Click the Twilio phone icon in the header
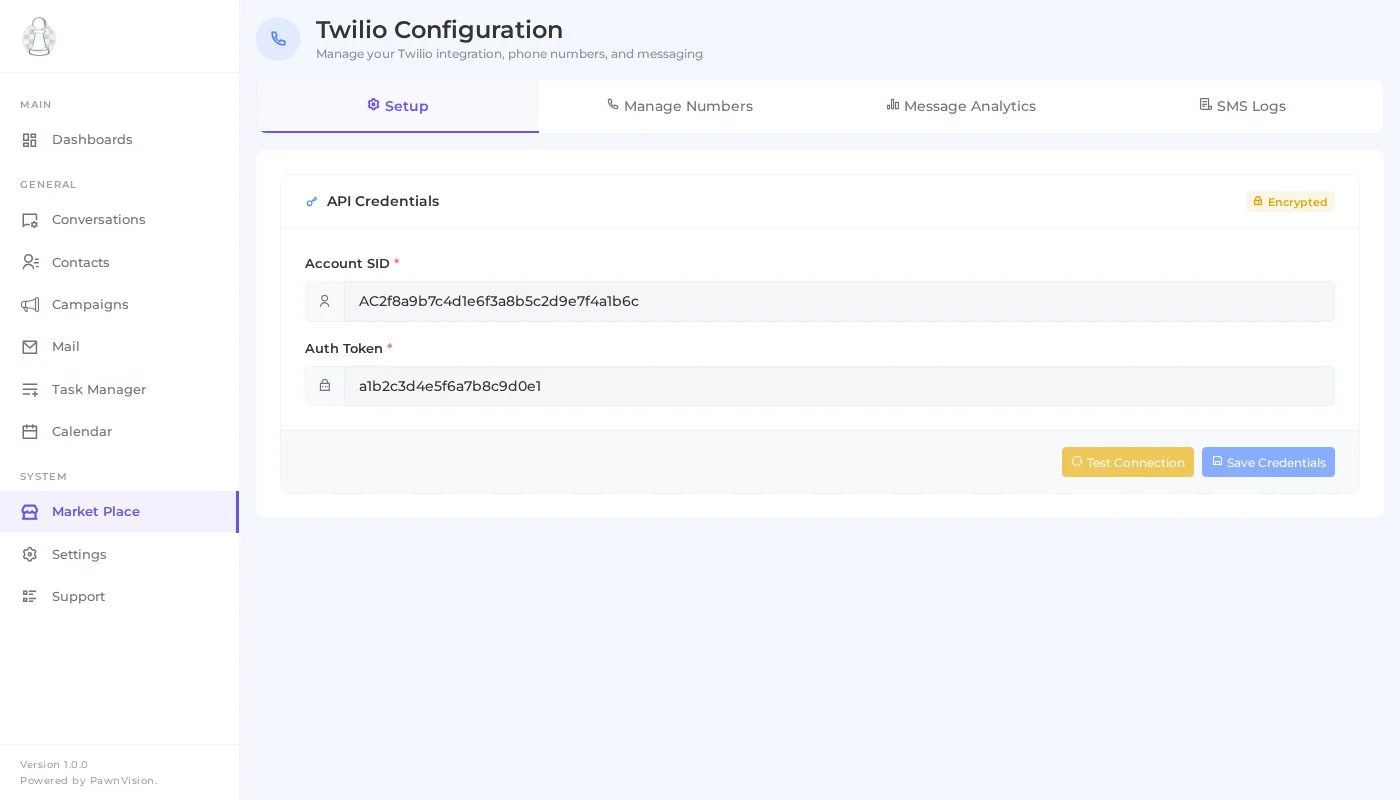The image size is (1400, 800). (278, 39)
